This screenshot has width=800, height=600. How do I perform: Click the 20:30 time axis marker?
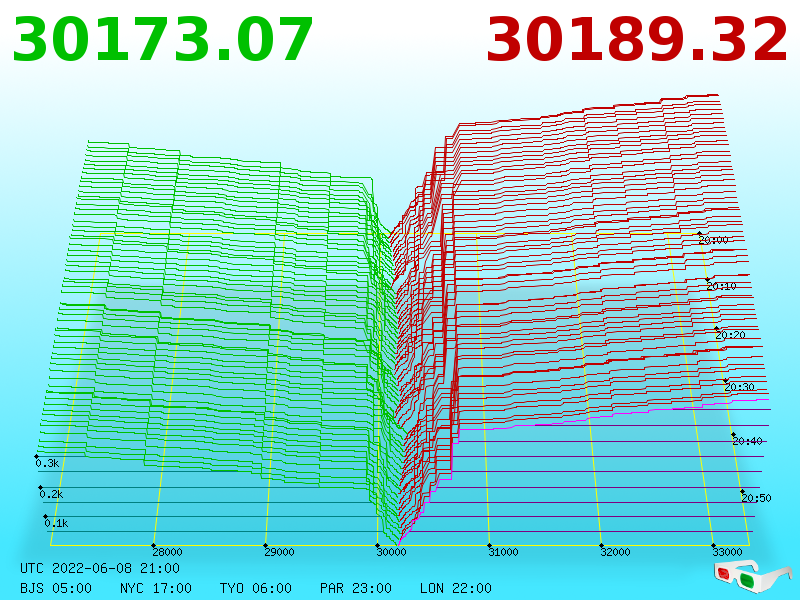pyautogui.click(x=739, y=387)
